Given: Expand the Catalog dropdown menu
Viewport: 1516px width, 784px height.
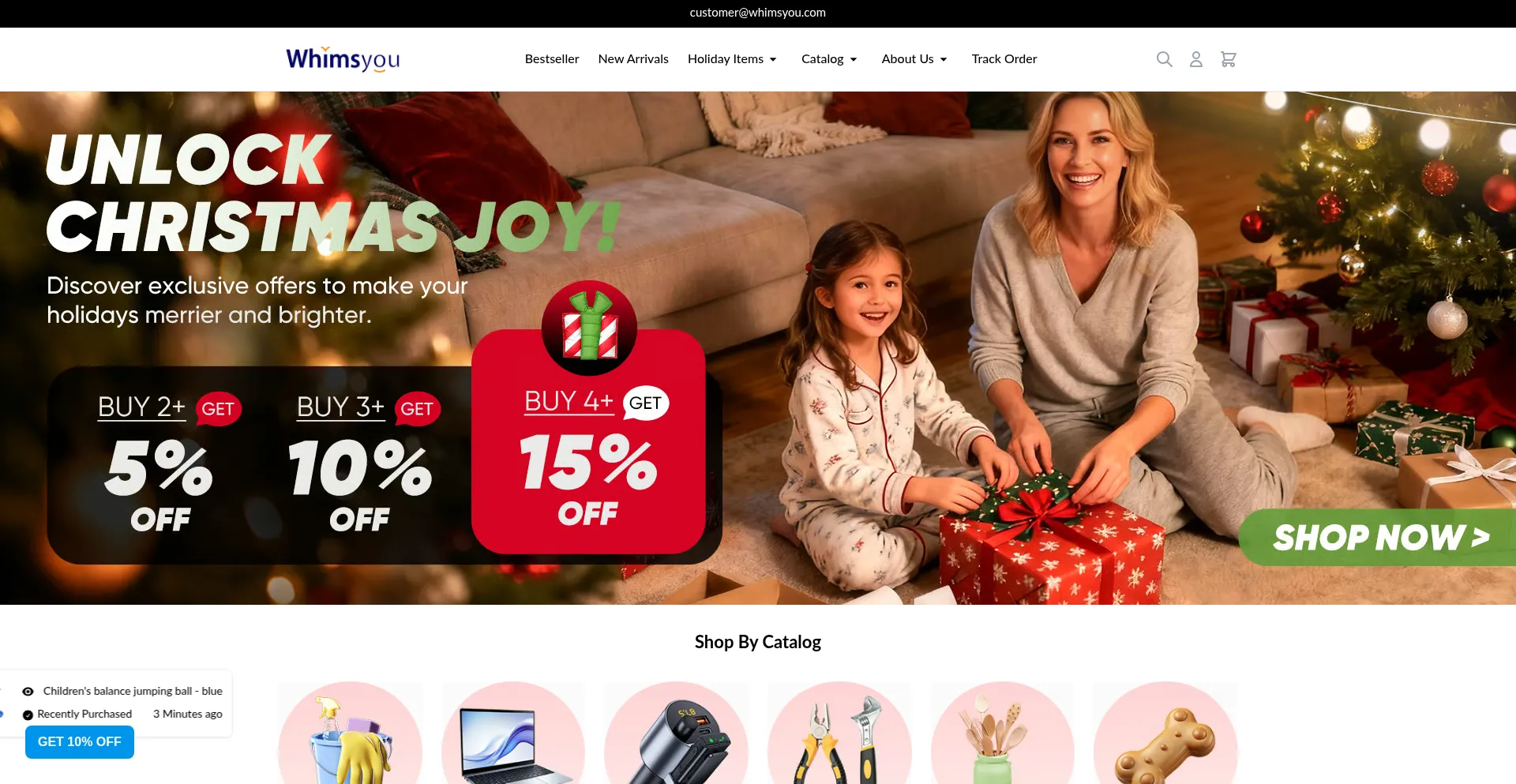Looking at the screenshot, I should pos(829,59).
